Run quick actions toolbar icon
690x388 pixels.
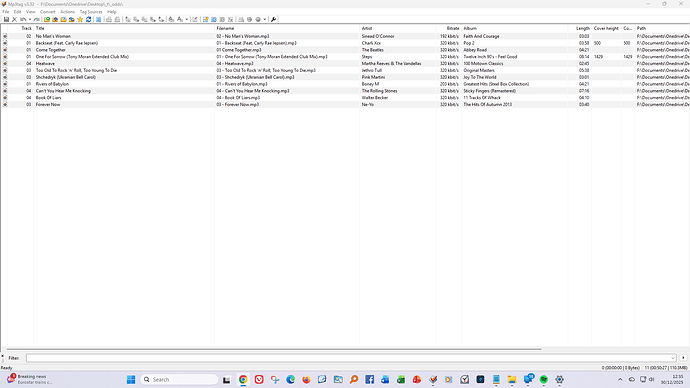coord(180,19)
